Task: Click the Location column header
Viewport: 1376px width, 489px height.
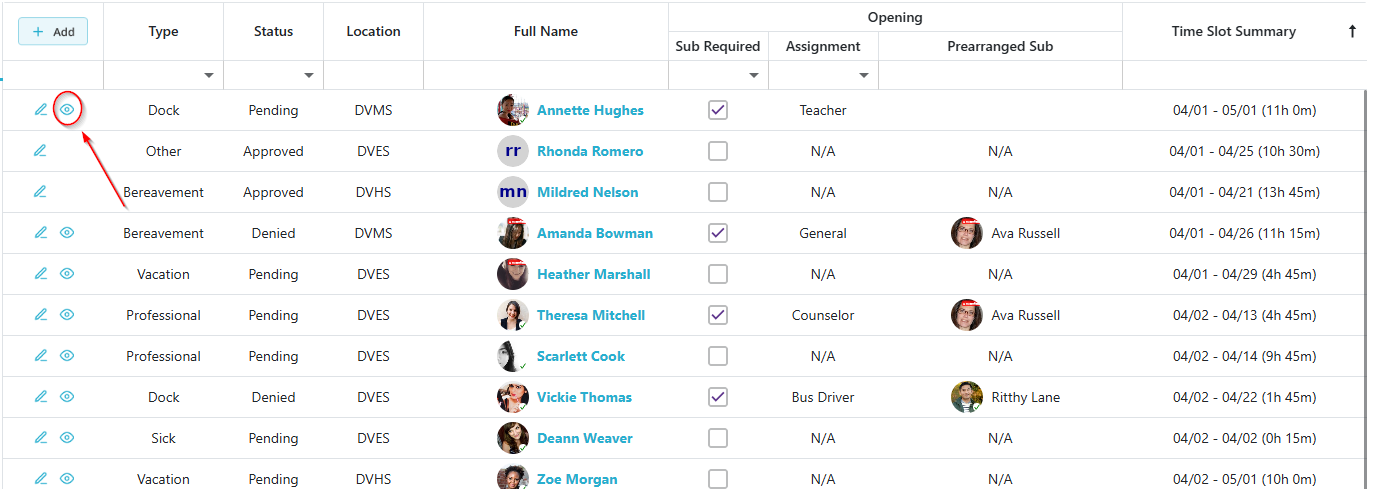Action: [373, 32]
